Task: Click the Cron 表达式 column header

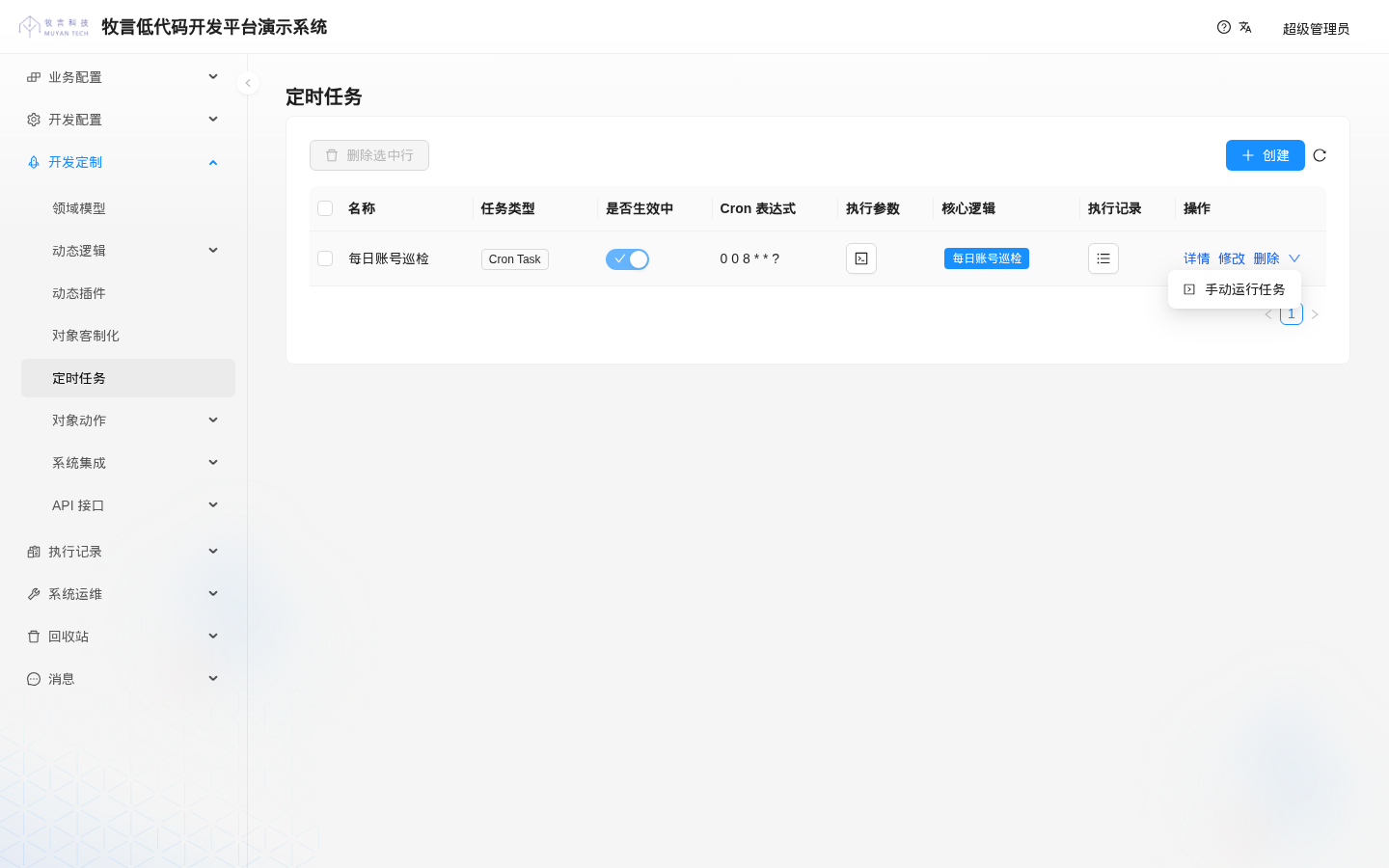Action: point(758,208)
